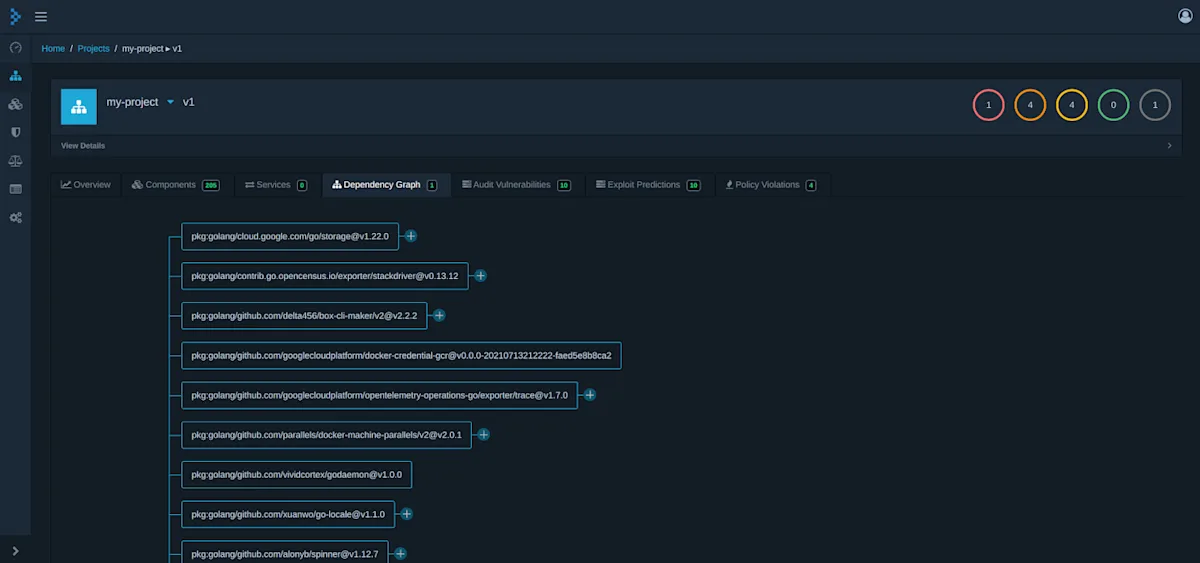Click the red critical count circle
The height and width of the screenshot is (563, 1200).
click(988, 105)
